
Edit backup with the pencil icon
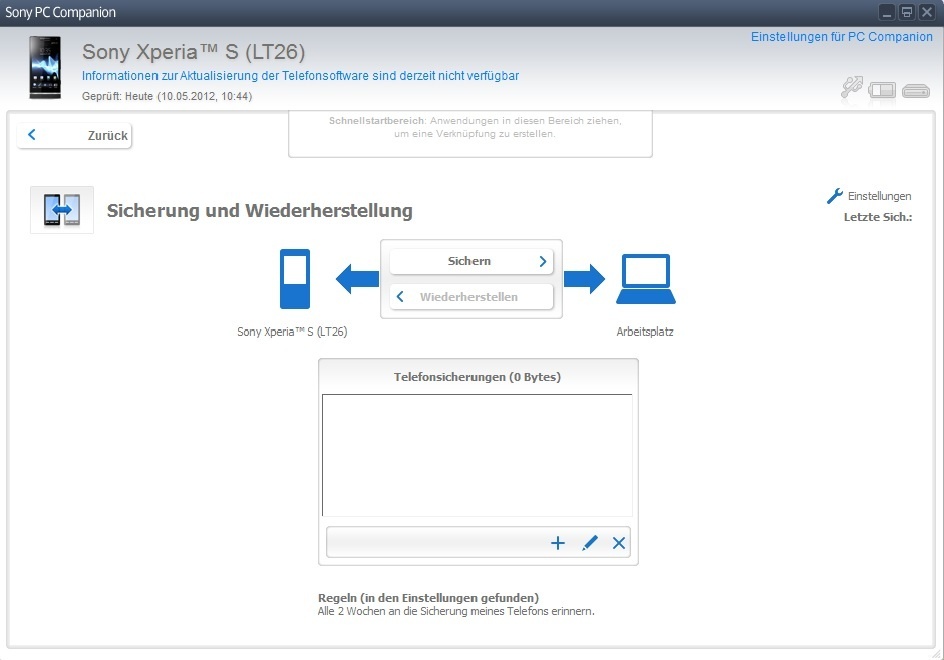click(x=590, y=543)
